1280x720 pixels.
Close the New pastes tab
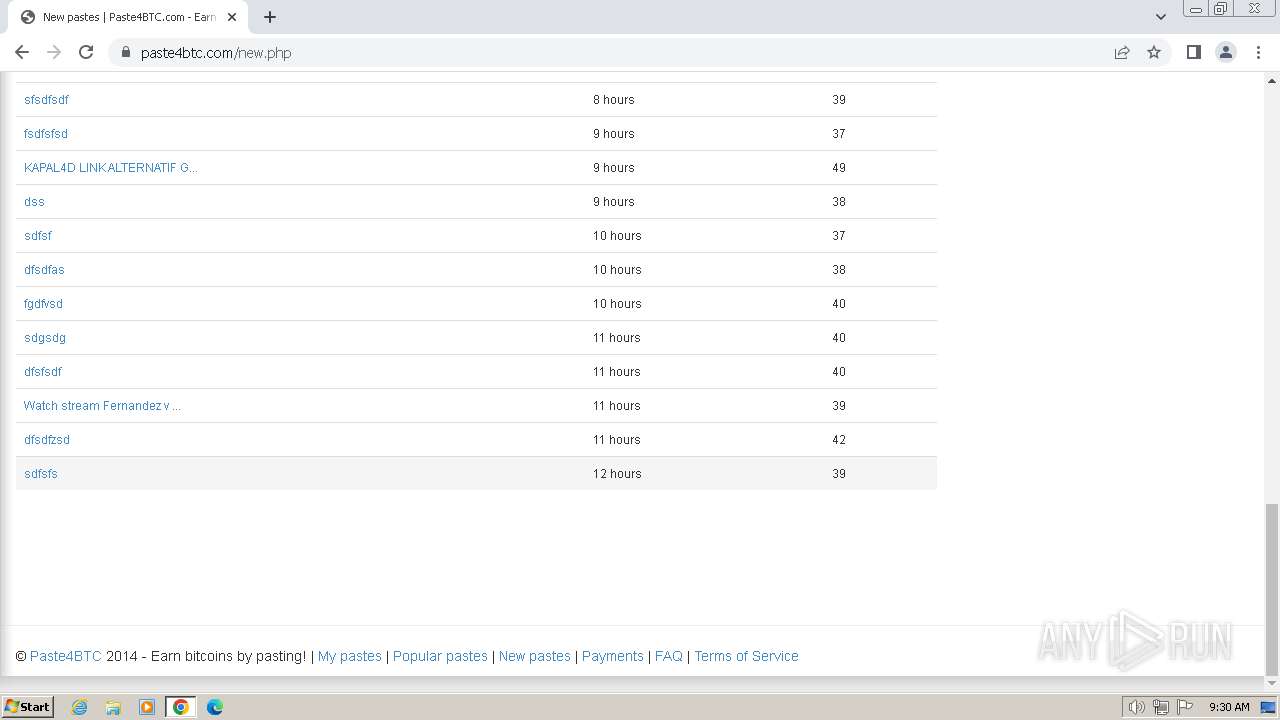(232, 17)
